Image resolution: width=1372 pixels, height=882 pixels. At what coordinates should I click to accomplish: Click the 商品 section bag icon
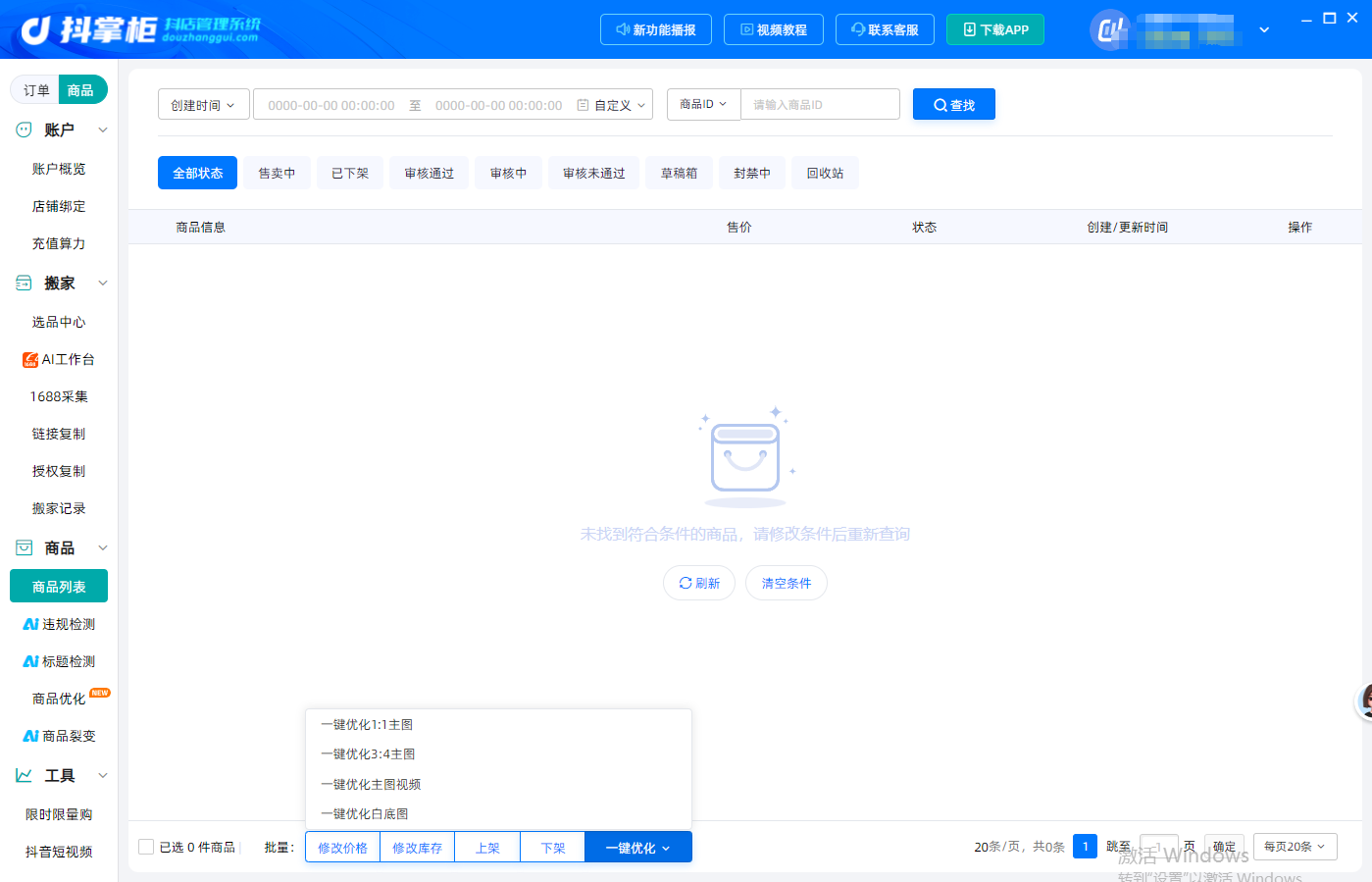(25, 547)
